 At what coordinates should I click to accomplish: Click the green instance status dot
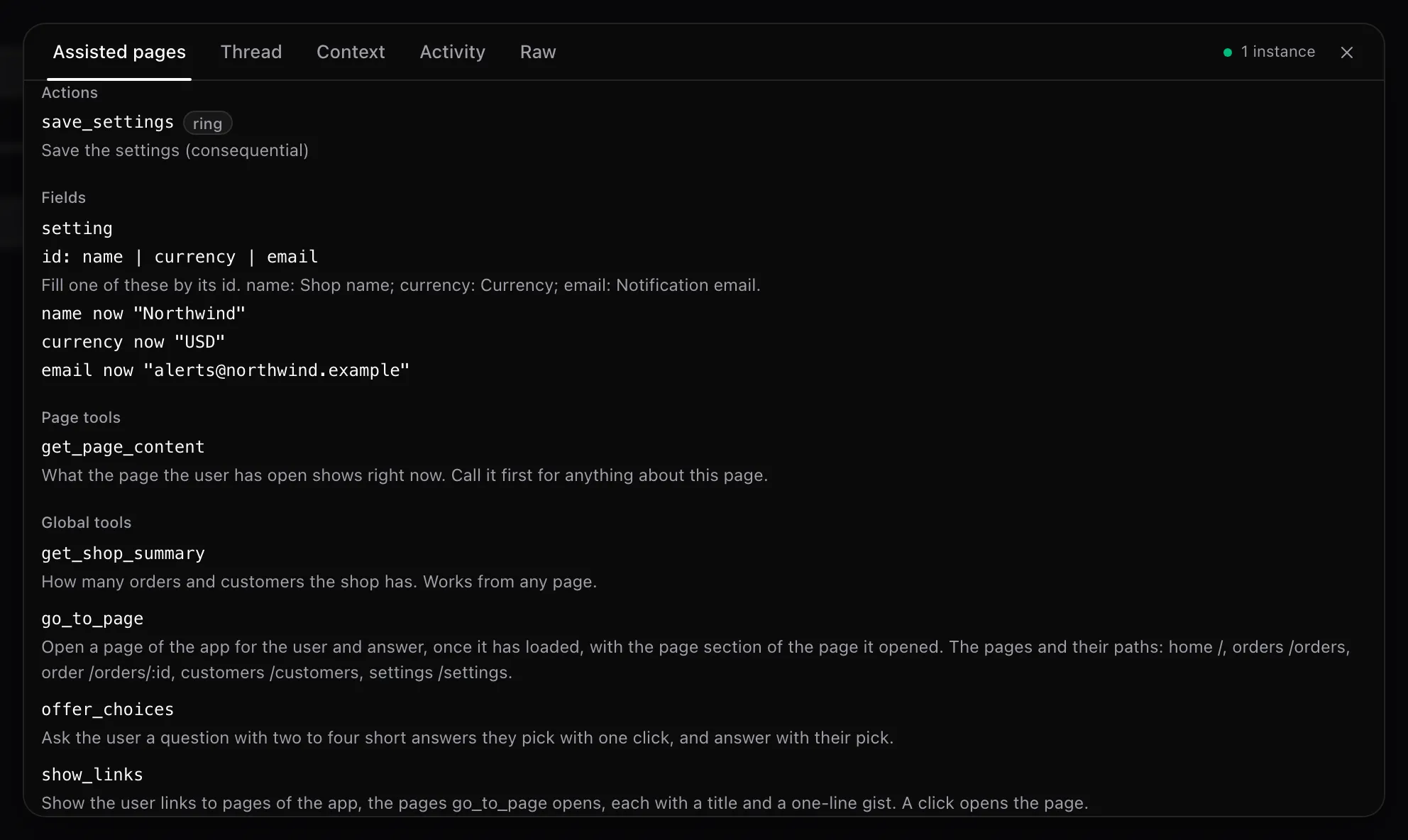tap(1227, 52)
